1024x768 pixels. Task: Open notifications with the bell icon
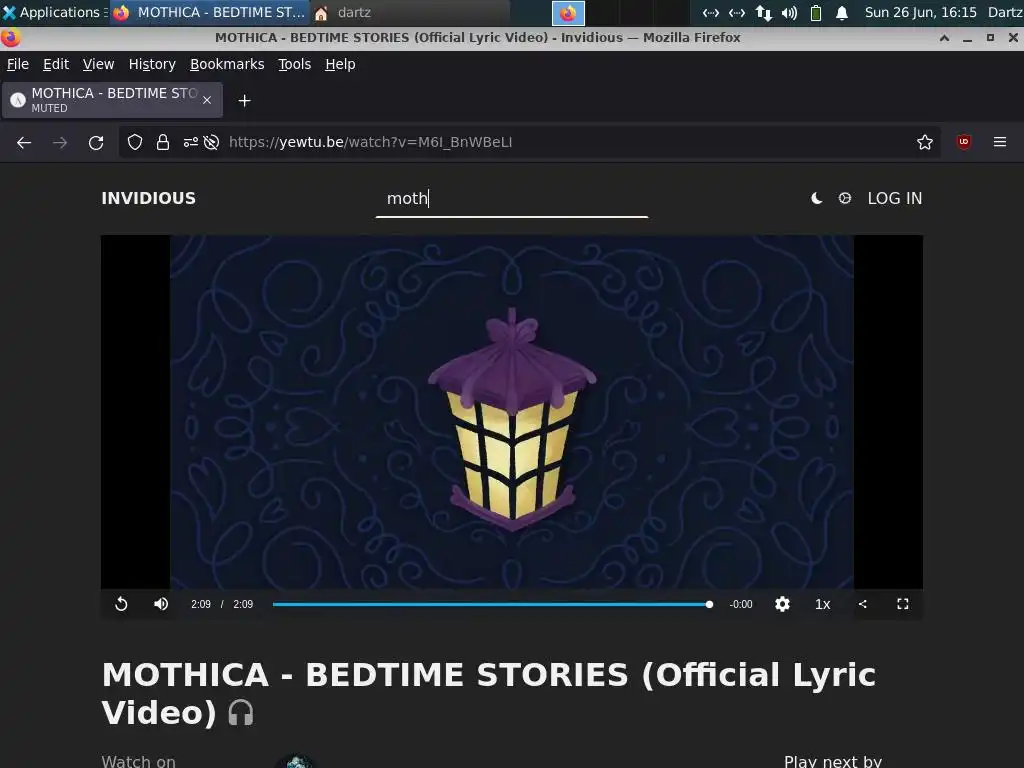click(842, 12)
